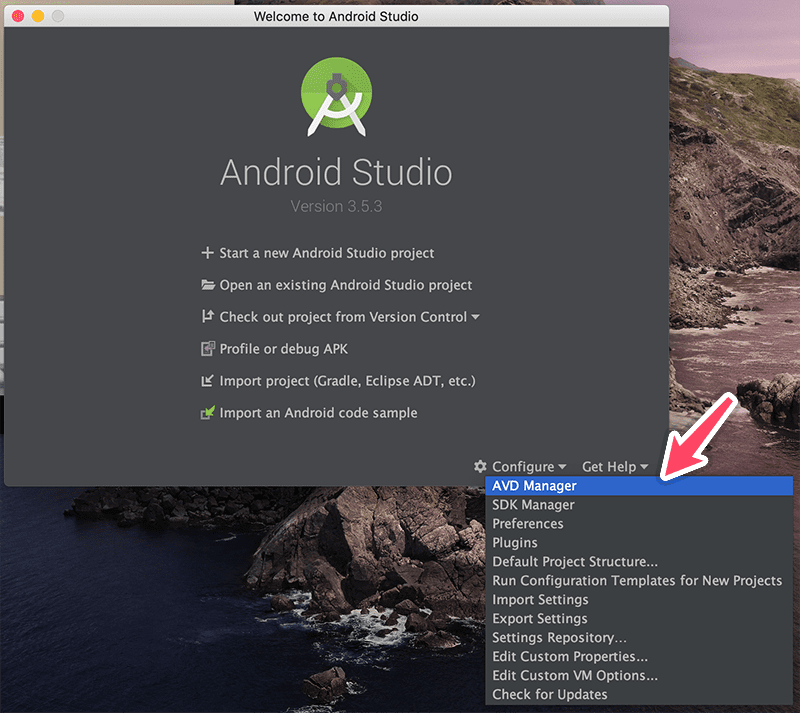
Task: Expand the Version Control checkout arrow
Action: 476,317
